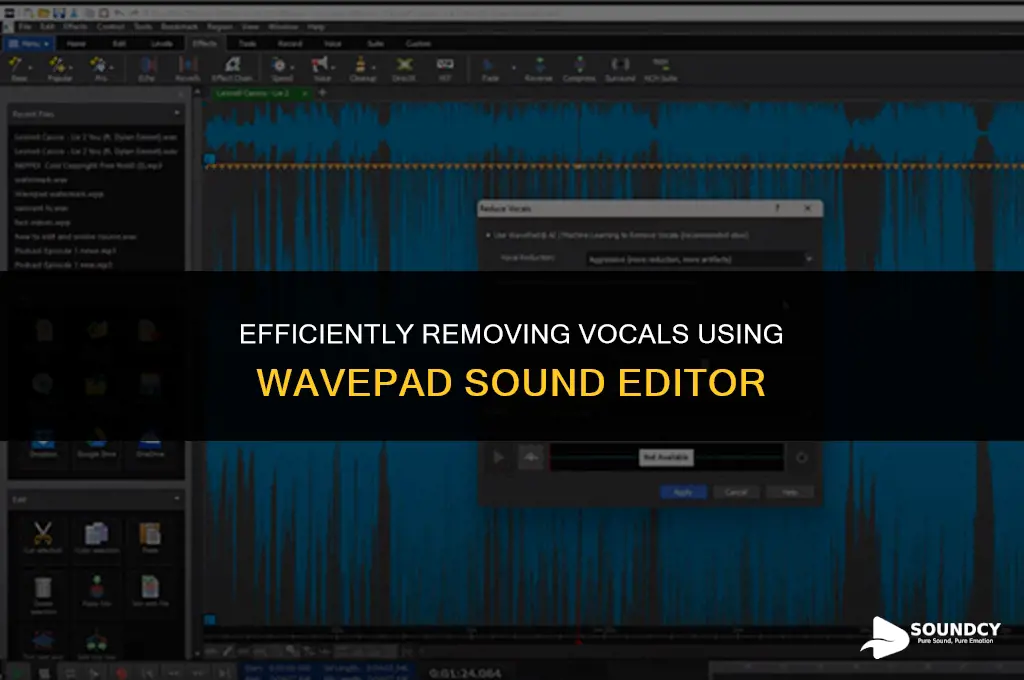Open the Window menu
1024x680 pixels.
[x=283, y=27]
